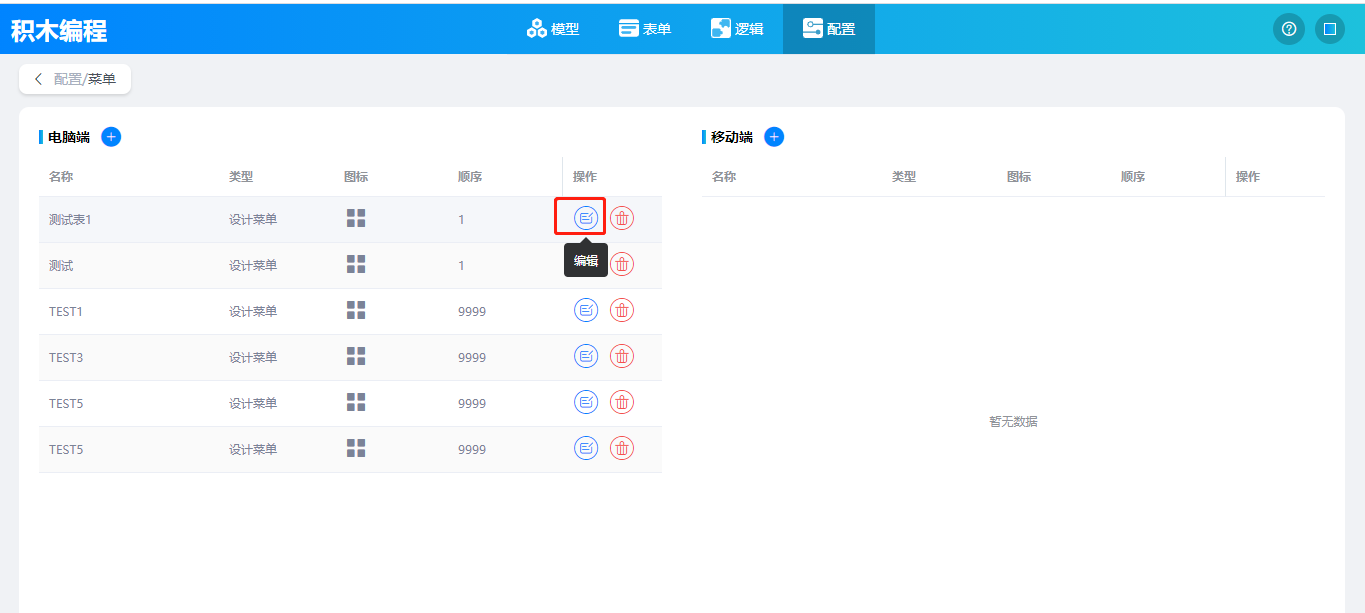
Task: Edit the TEST3 menu entry
Action: coord(586,356)
